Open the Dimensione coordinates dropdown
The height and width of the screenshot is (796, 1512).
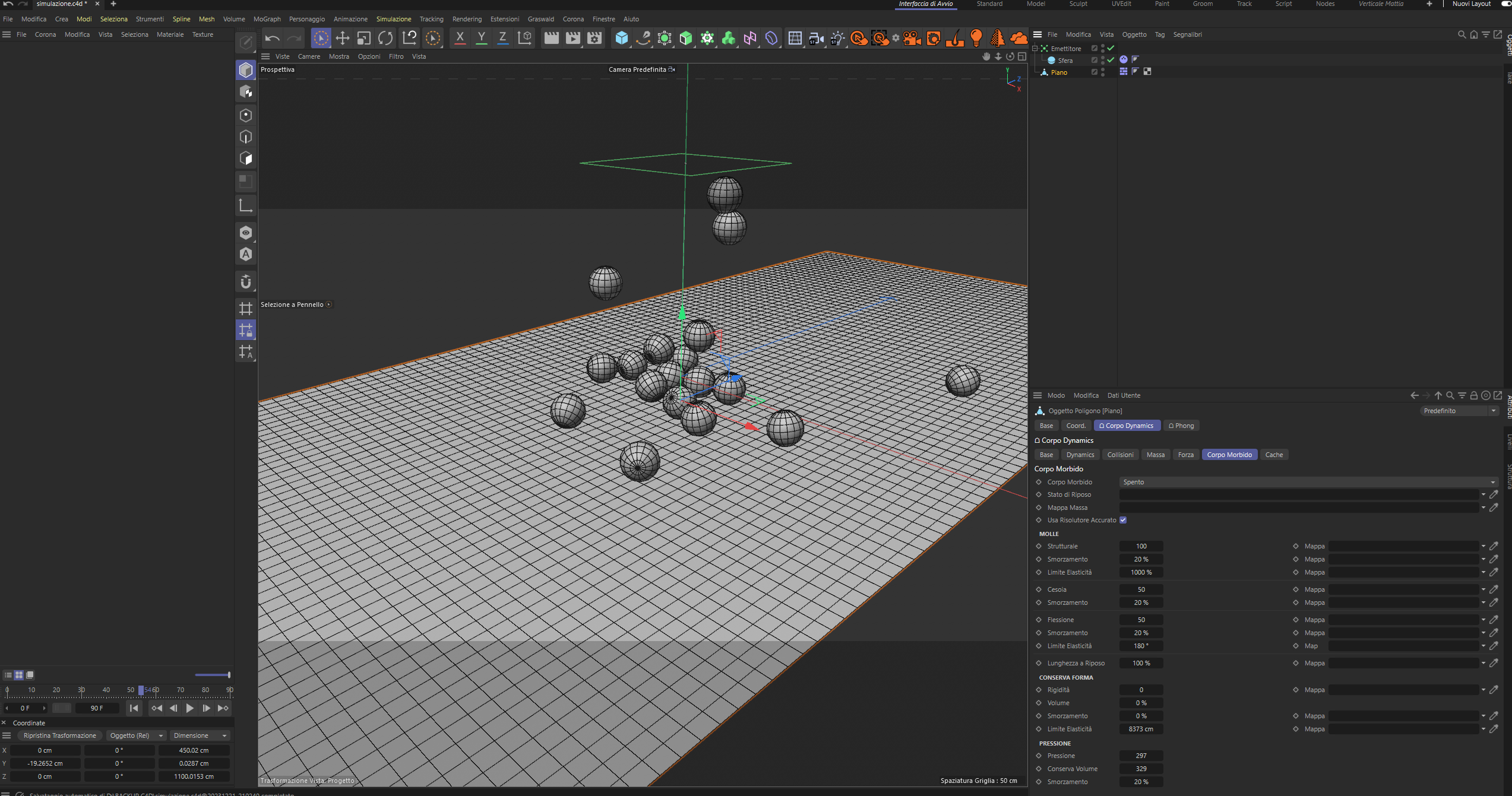(200, 735)
